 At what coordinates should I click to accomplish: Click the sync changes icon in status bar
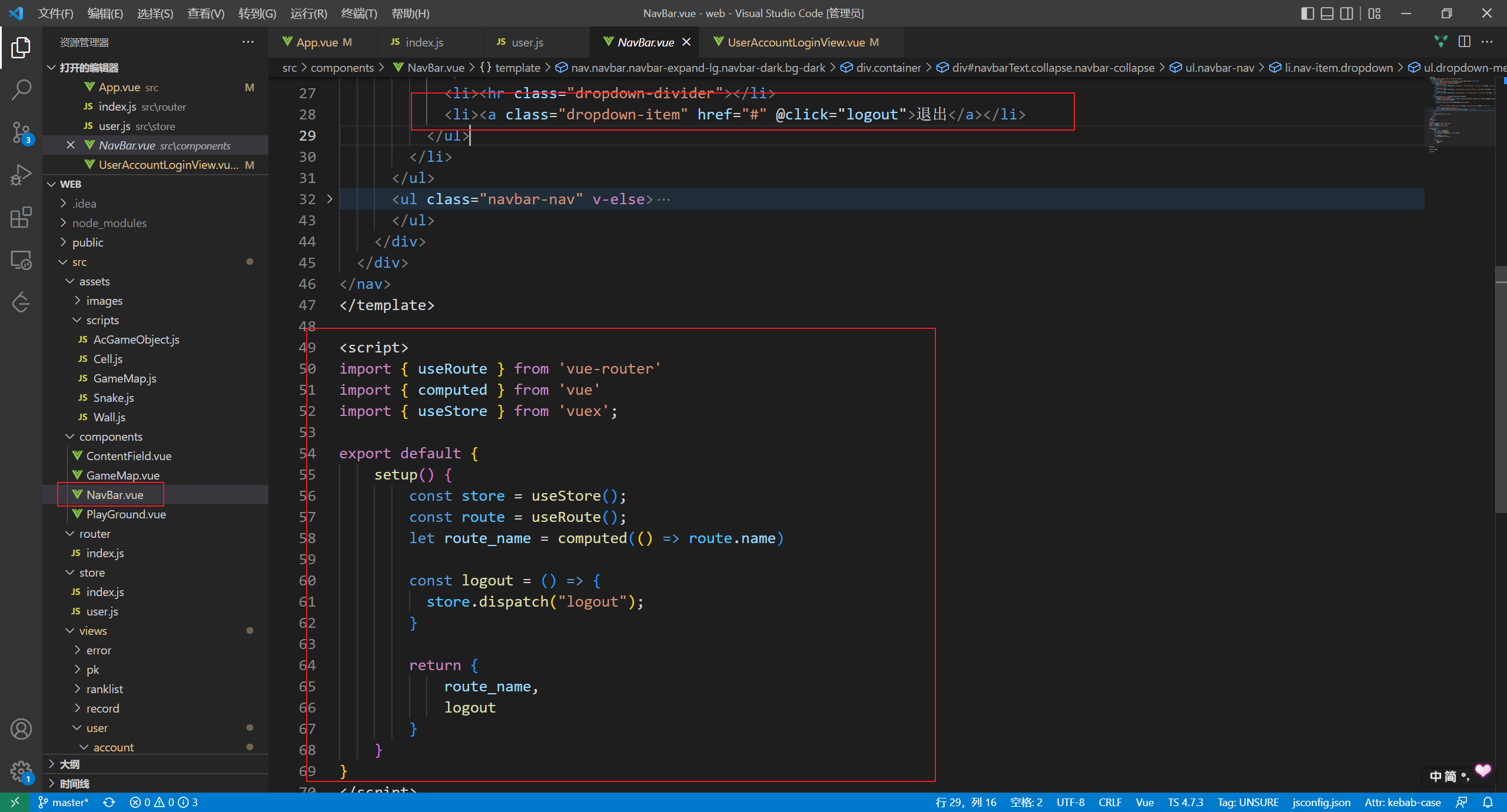(109, 802)
